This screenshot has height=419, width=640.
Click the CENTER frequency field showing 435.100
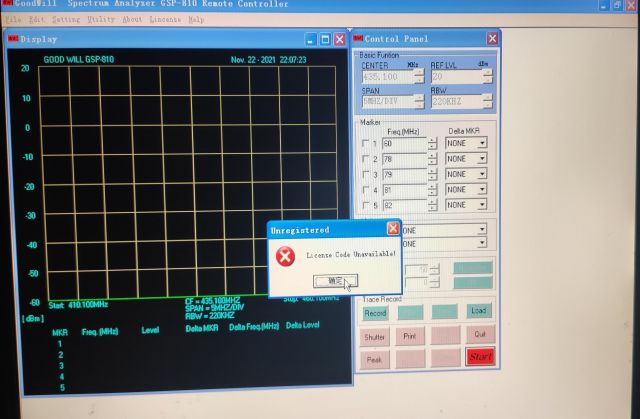tap(387, 77)
